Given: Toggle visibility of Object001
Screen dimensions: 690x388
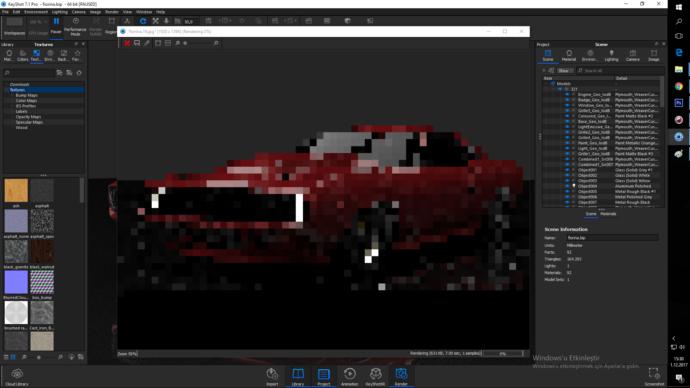Looking at the screenshot, I should pos(567,170).
